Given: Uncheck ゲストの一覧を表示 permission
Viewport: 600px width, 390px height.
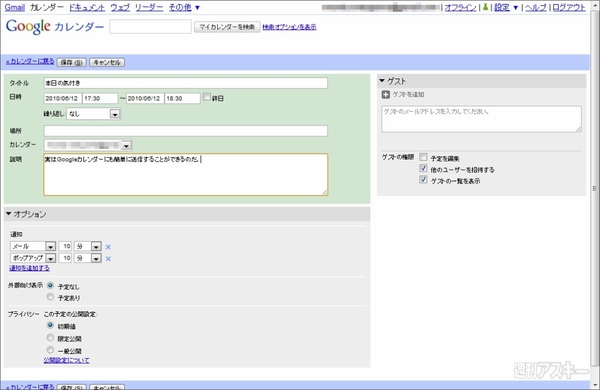Looking at the screenshot, I should 423,179.
